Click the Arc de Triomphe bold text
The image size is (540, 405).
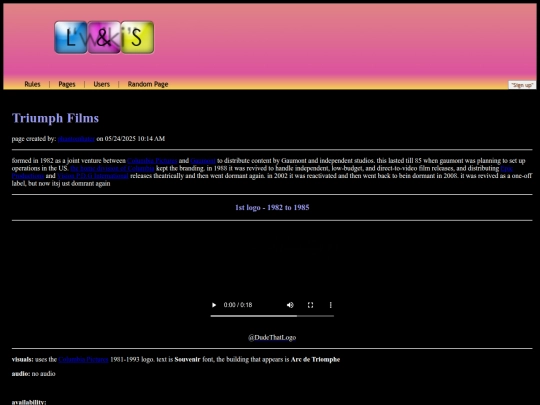[x=315, y=360]
